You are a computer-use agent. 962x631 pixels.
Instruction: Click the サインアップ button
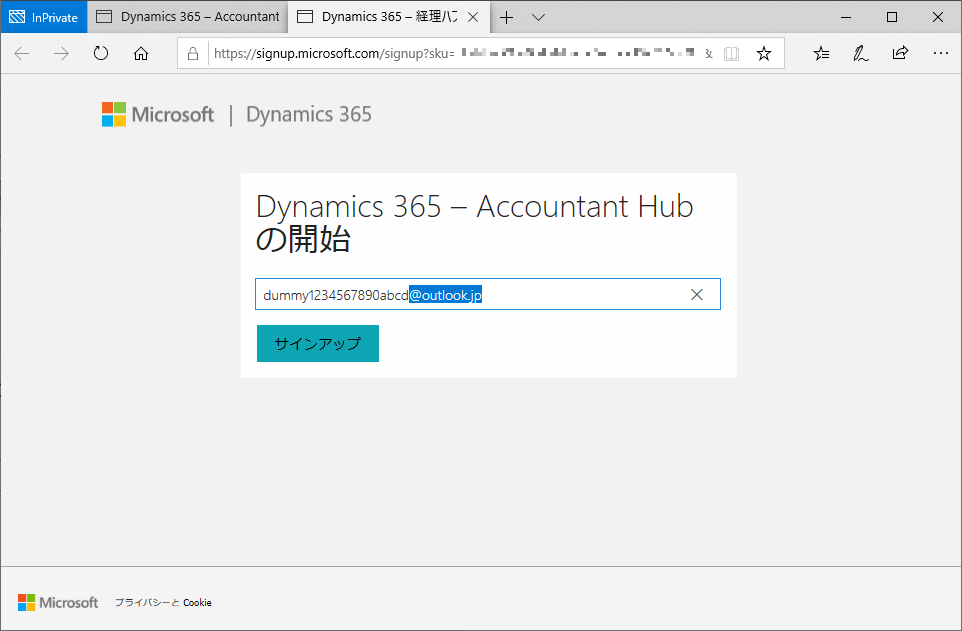[318, 343]
